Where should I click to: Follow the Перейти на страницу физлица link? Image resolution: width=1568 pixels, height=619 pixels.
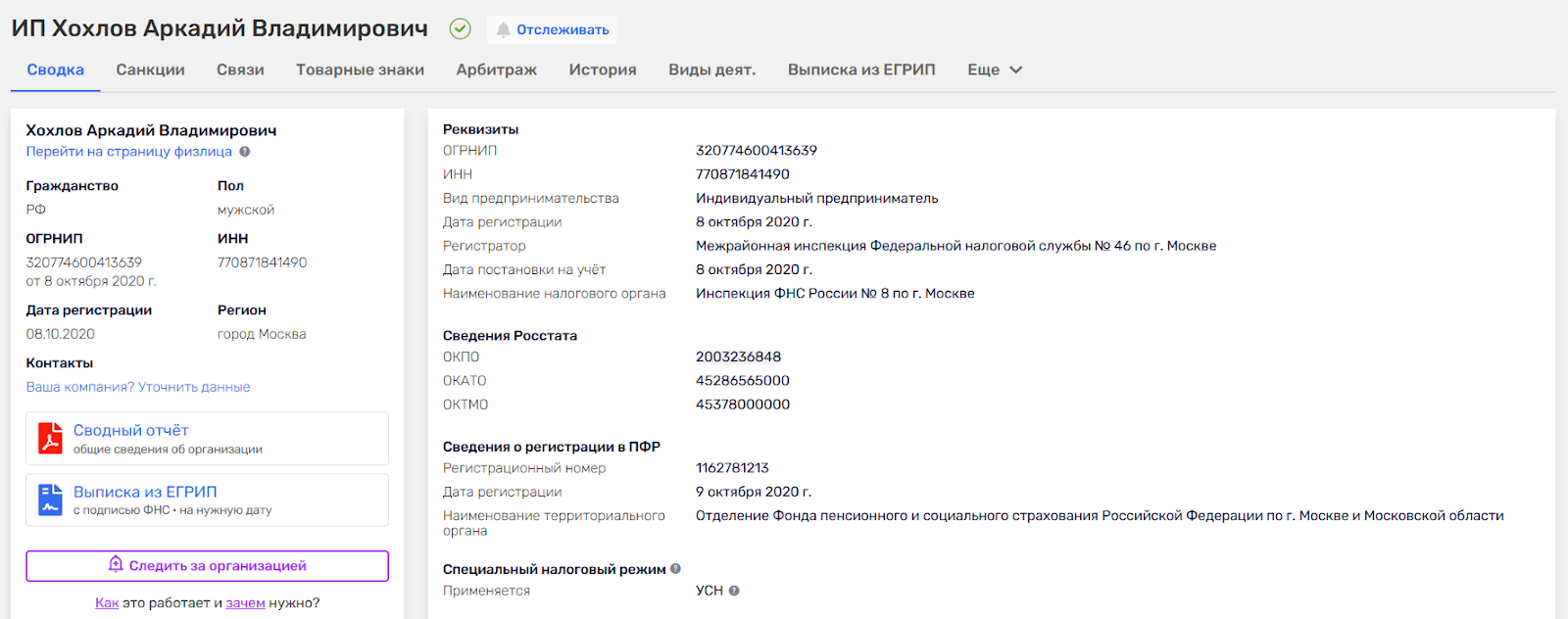(x=128, y=152)
